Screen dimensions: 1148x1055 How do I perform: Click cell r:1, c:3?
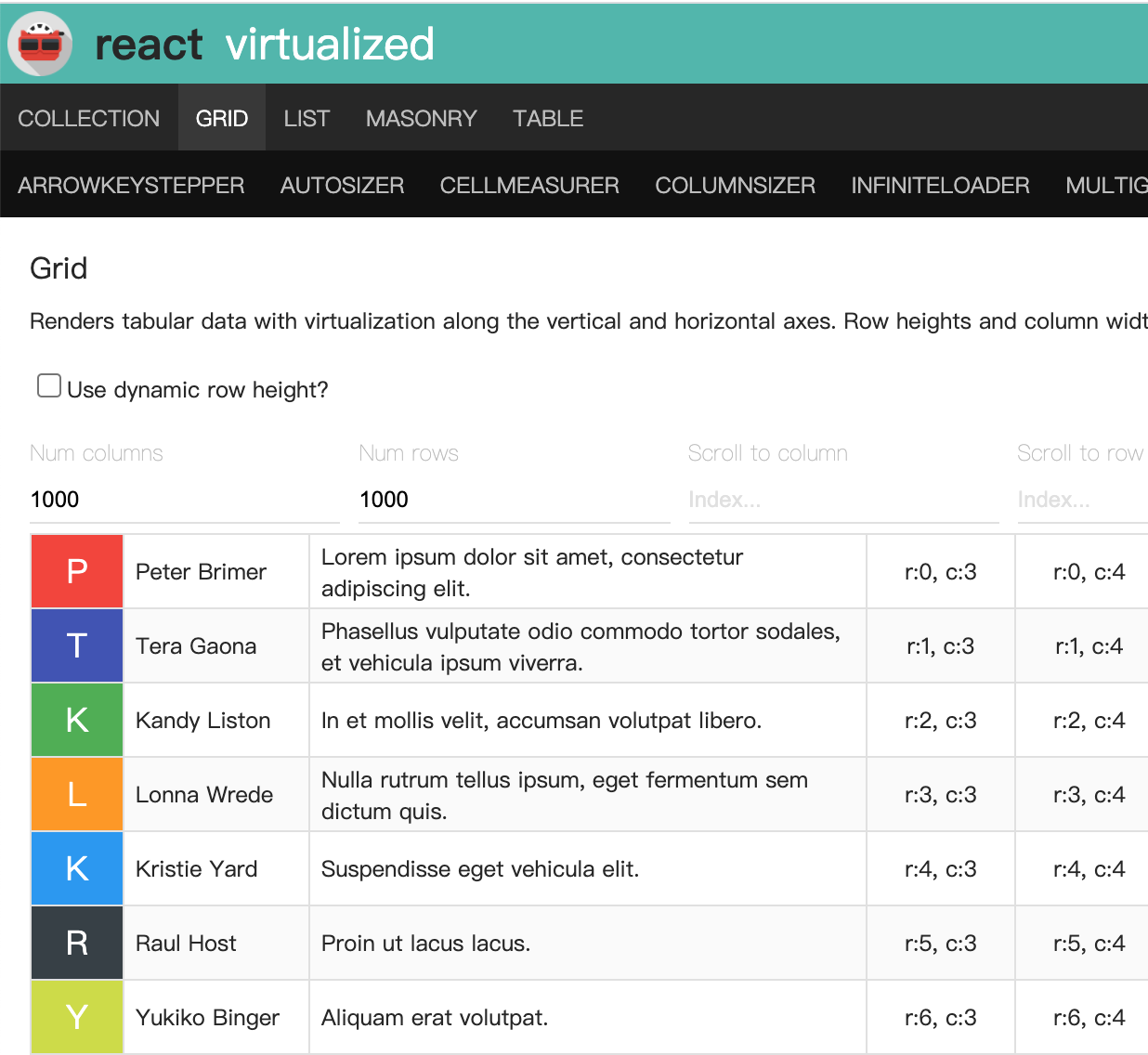941,645
